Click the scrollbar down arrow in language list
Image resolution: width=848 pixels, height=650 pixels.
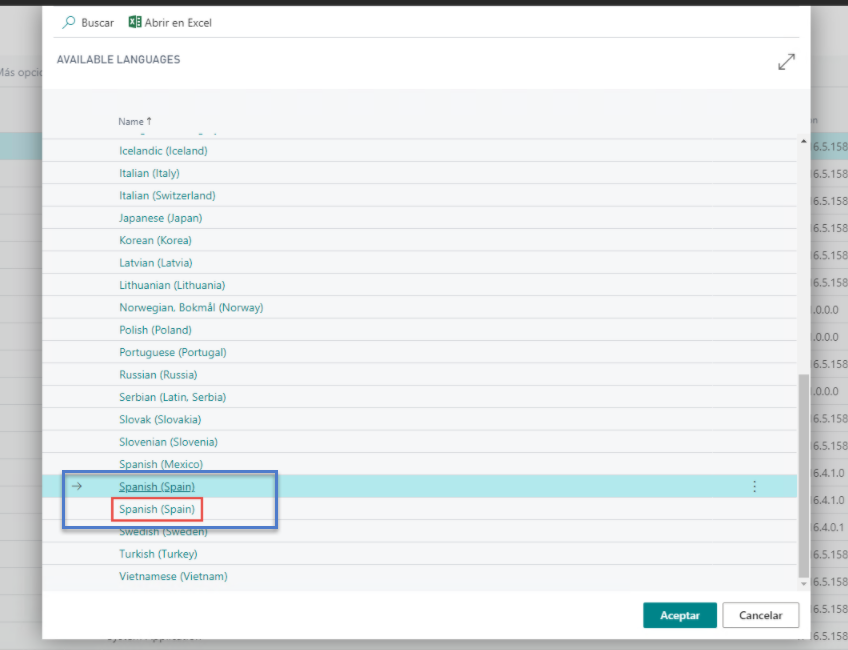tap(804, 583)
